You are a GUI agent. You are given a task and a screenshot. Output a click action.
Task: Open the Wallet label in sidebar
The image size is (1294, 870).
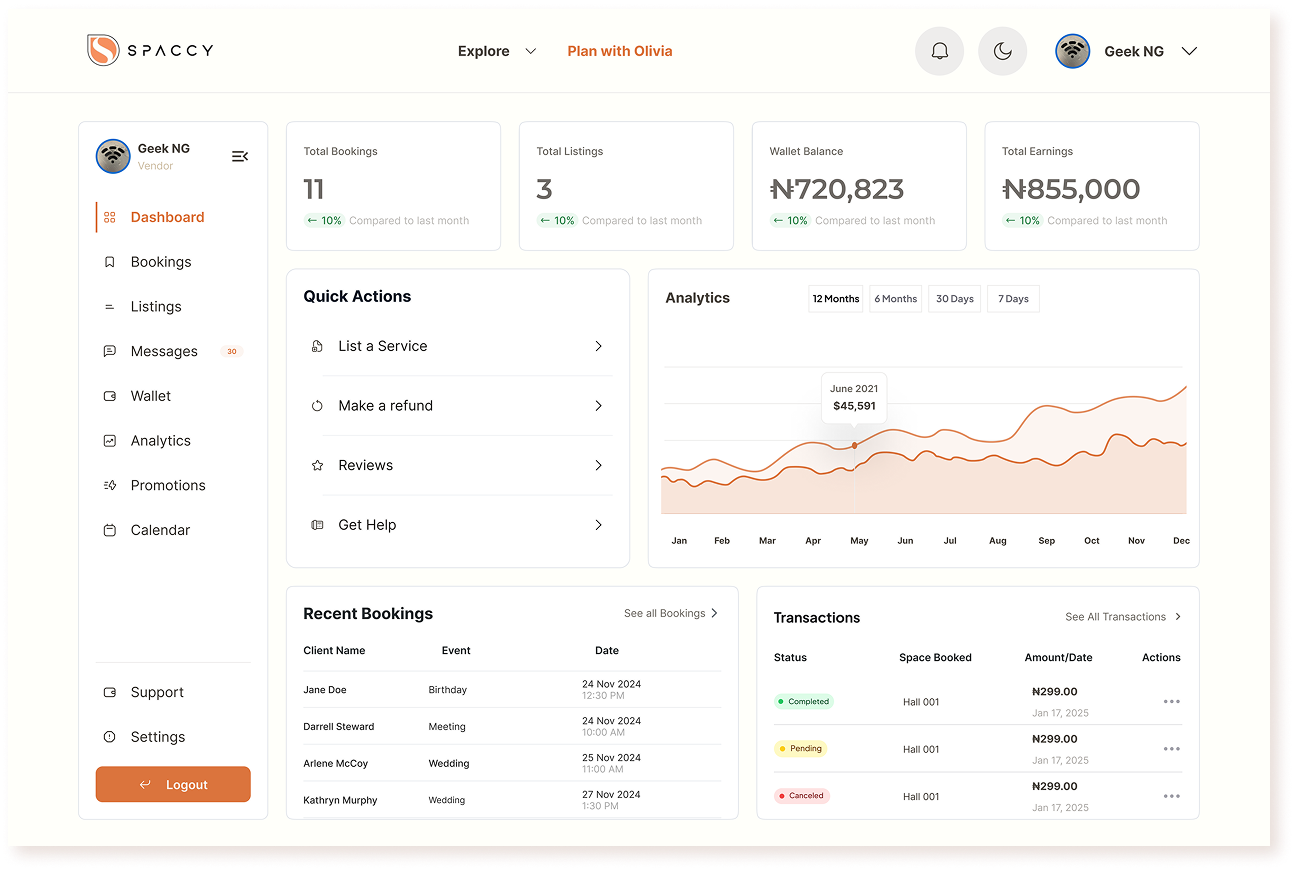click(151, 396)
